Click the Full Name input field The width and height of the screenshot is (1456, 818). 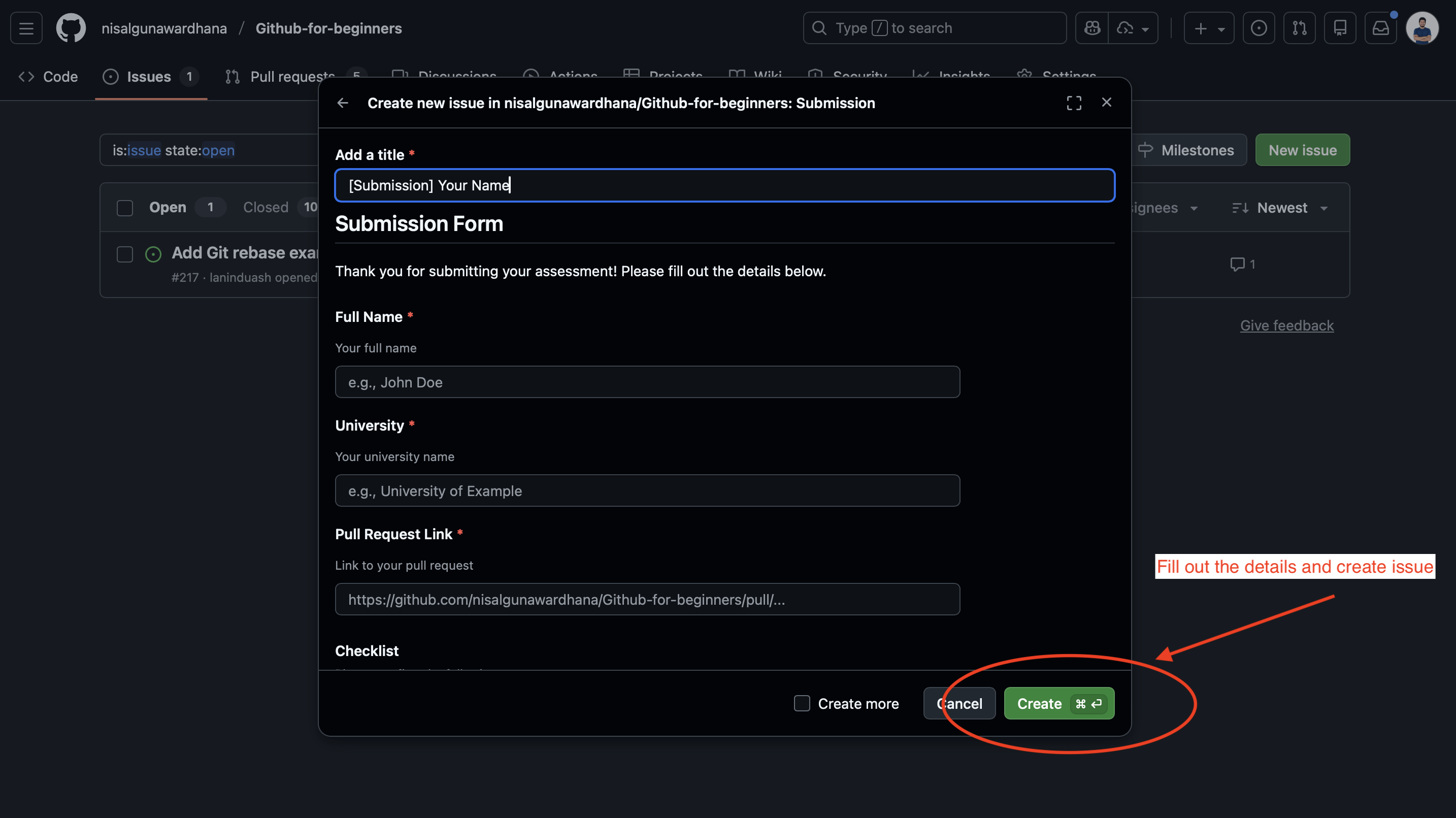click(x=647, y=382)
